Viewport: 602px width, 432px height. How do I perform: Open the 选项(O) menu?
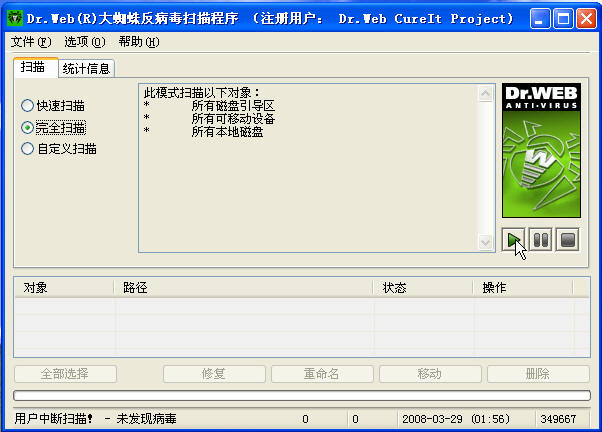pyautogui.click(x=85, y=41)
